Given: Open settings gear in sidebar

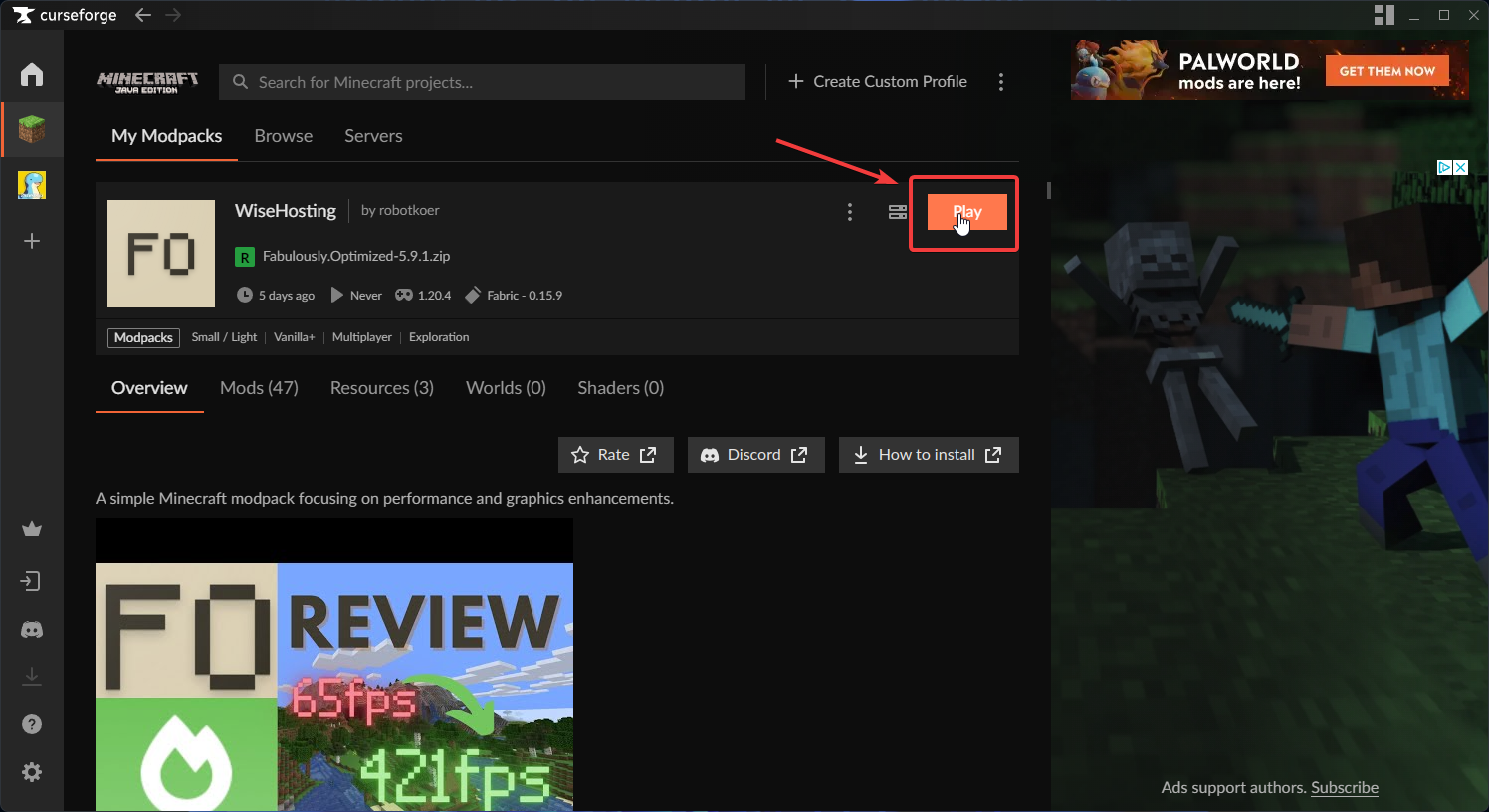Looking at the screenshot, I should 32,772.
